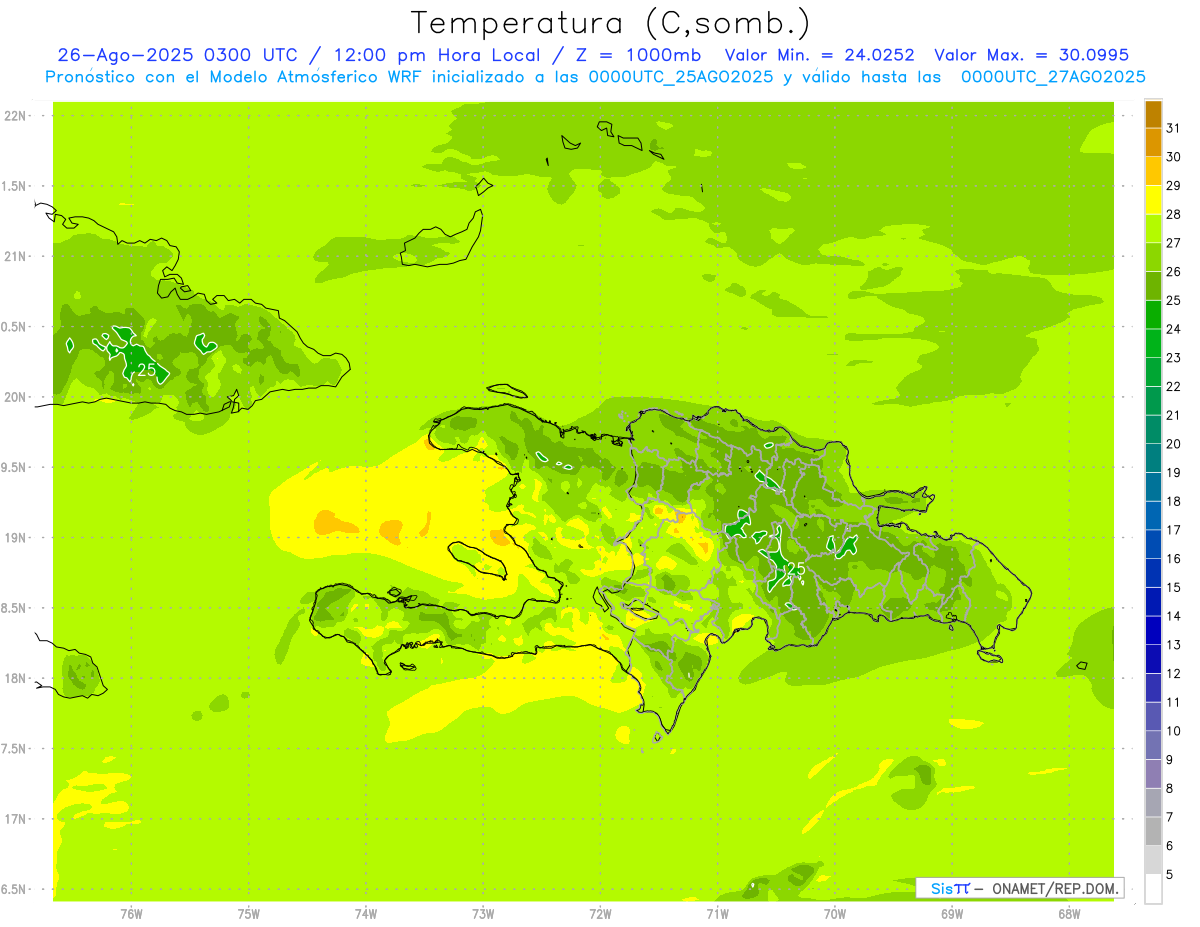Click the 'Temperatura (C,somb.)' chart title

[611, 23]
